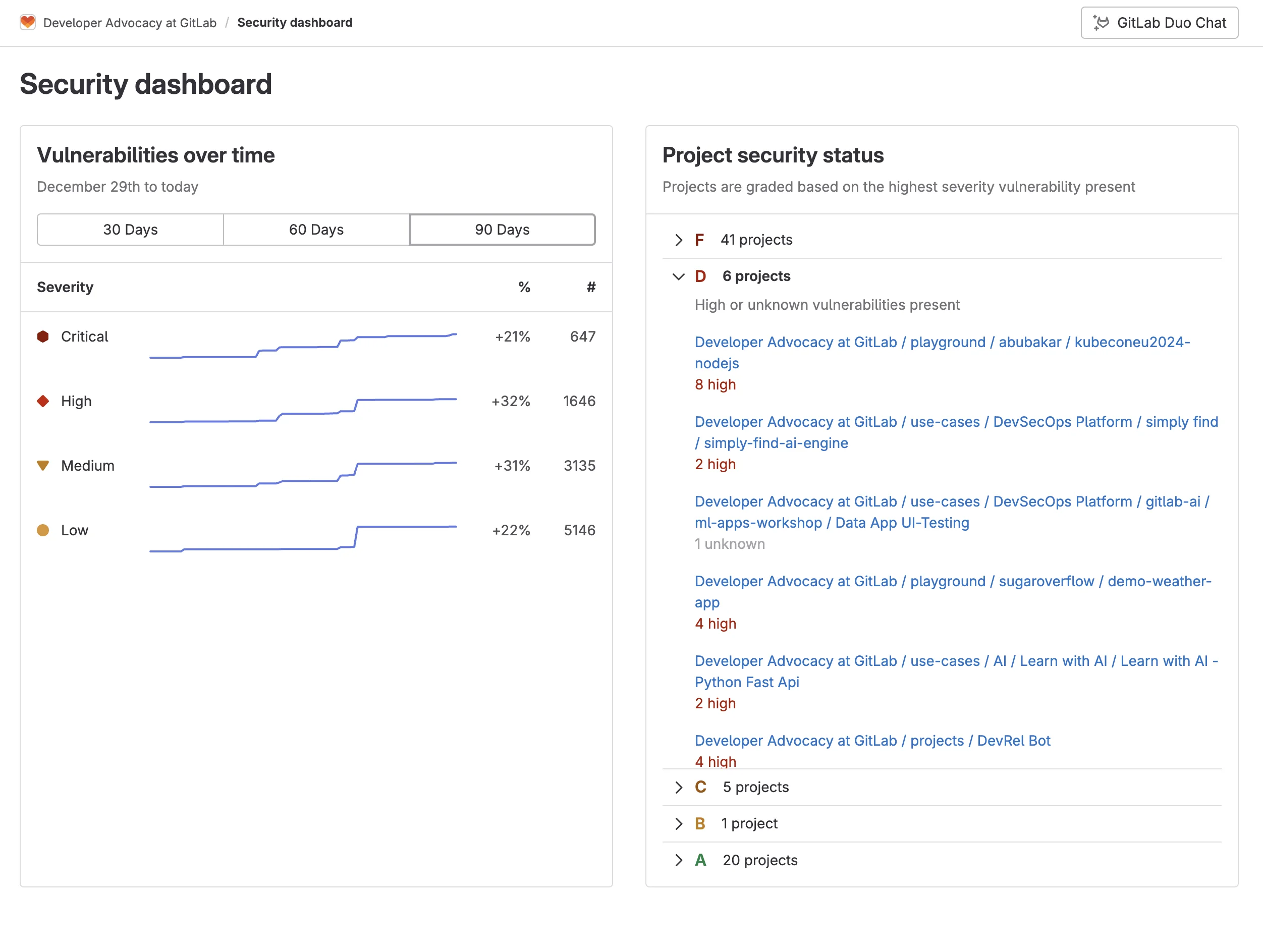Viewport: 1263px width, 952px height.
Task: Click the Low severity circle icon
Action: 43,530
